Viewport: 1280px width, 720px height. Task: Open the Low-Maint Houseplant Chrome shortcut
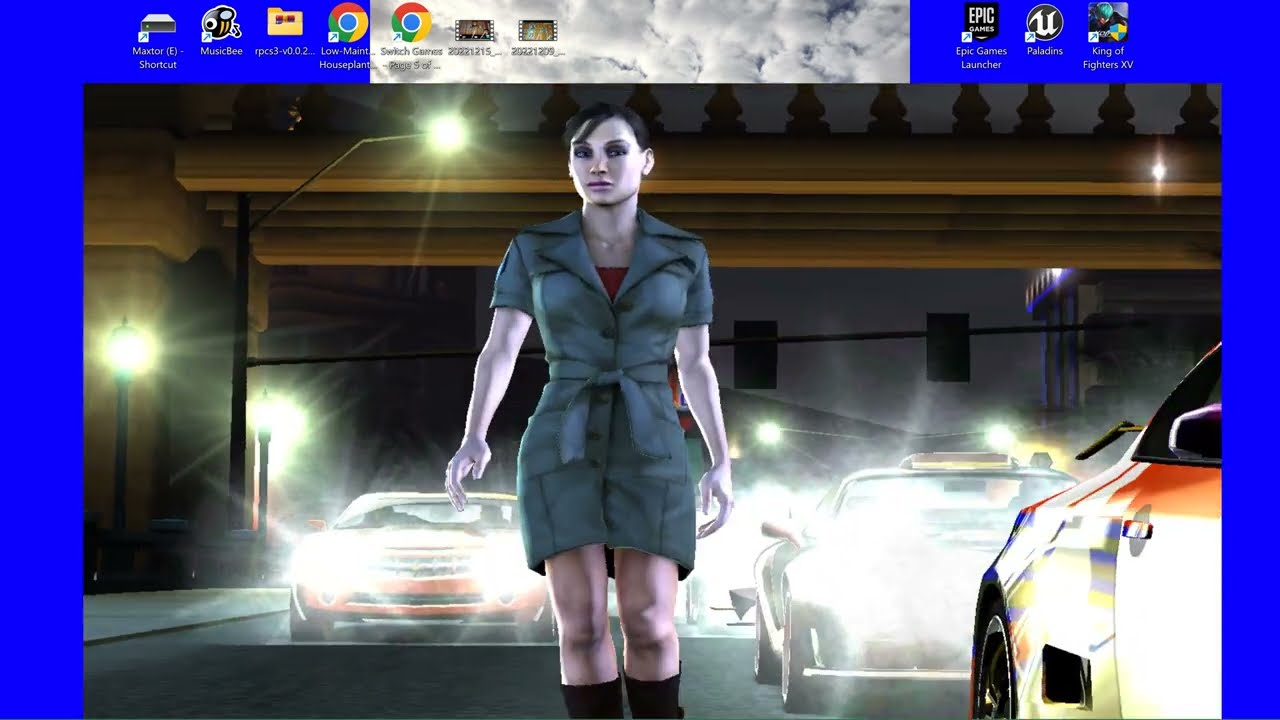coord(347,38)
